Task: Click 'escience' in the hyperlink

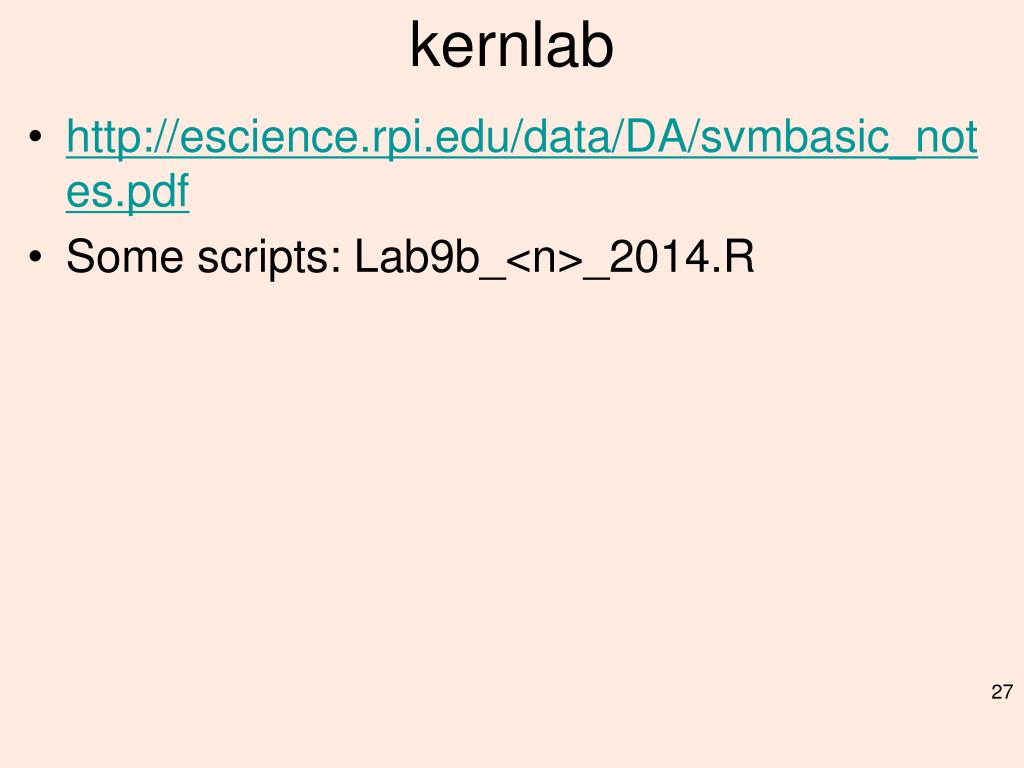Action: click(268, 136)
